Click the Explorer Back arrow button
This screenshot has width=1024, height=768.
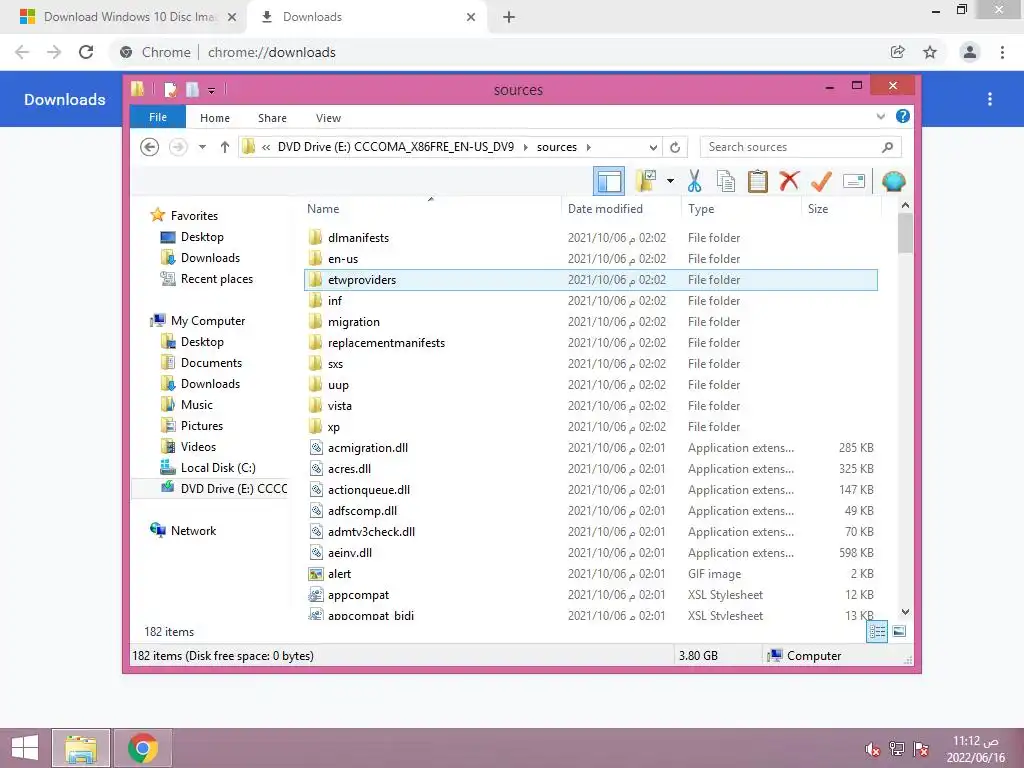150,147
